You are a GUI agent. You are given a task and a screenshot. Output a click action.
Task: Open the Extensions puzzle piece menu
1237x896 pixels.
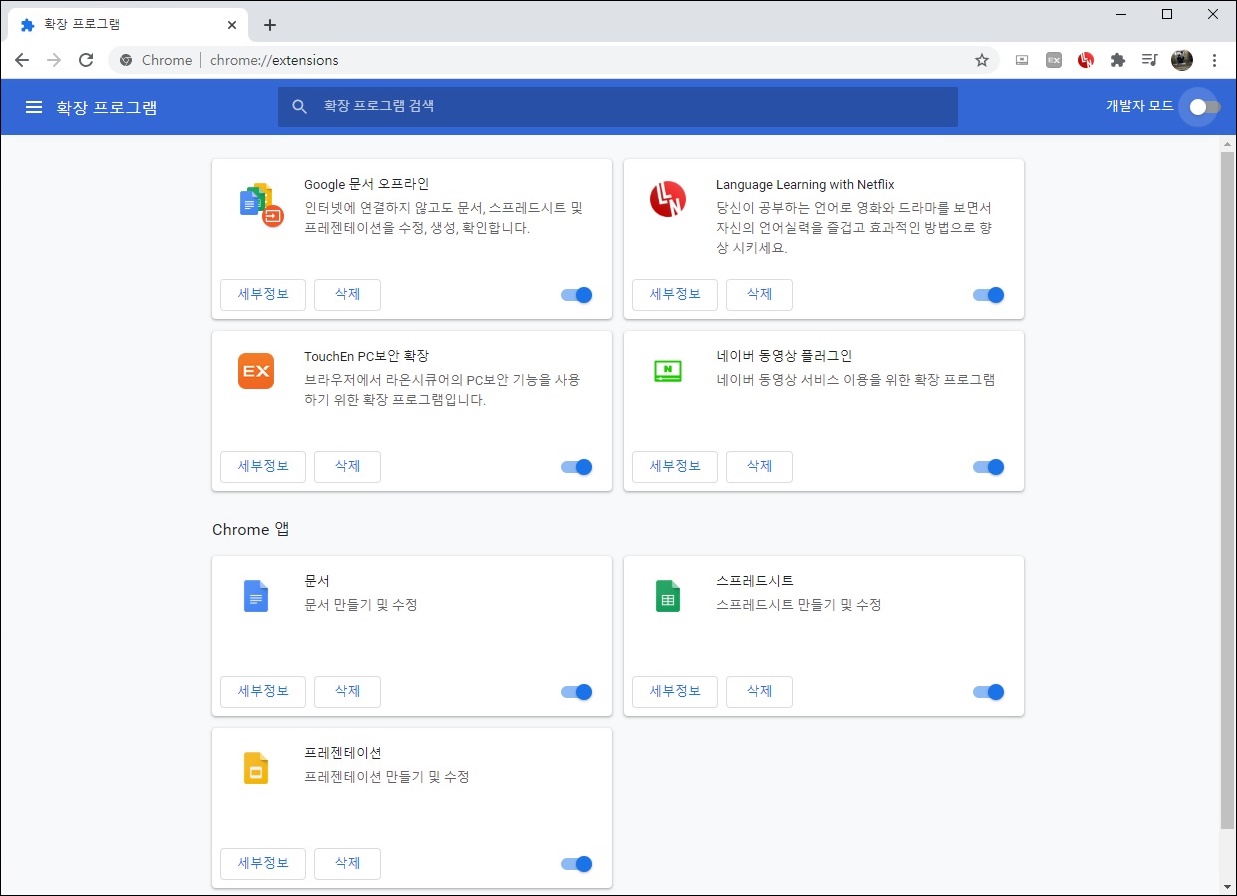[x=1118, y=60]
